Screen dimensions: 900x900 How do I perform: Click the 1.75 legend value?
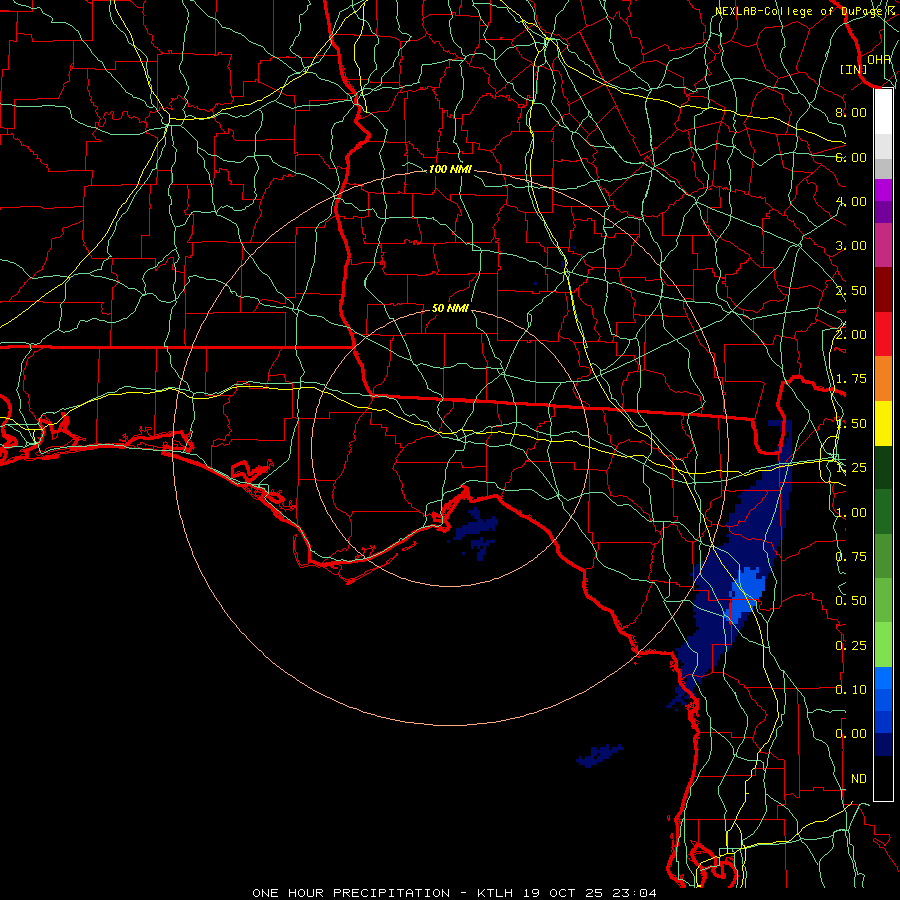(851, 379)
